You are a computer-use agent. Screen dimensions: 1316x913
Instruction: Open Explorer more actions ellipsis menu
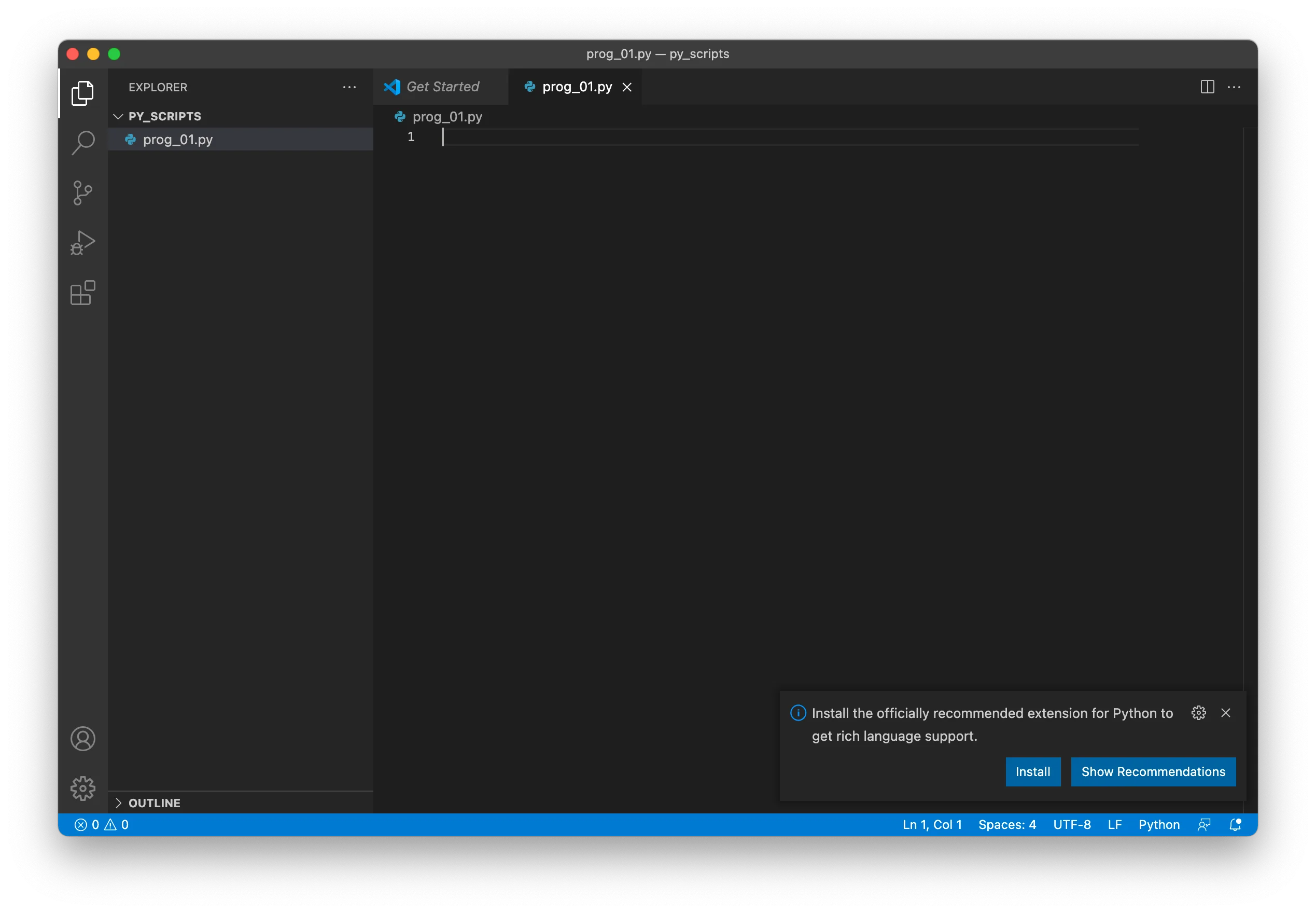click(349, 87)
